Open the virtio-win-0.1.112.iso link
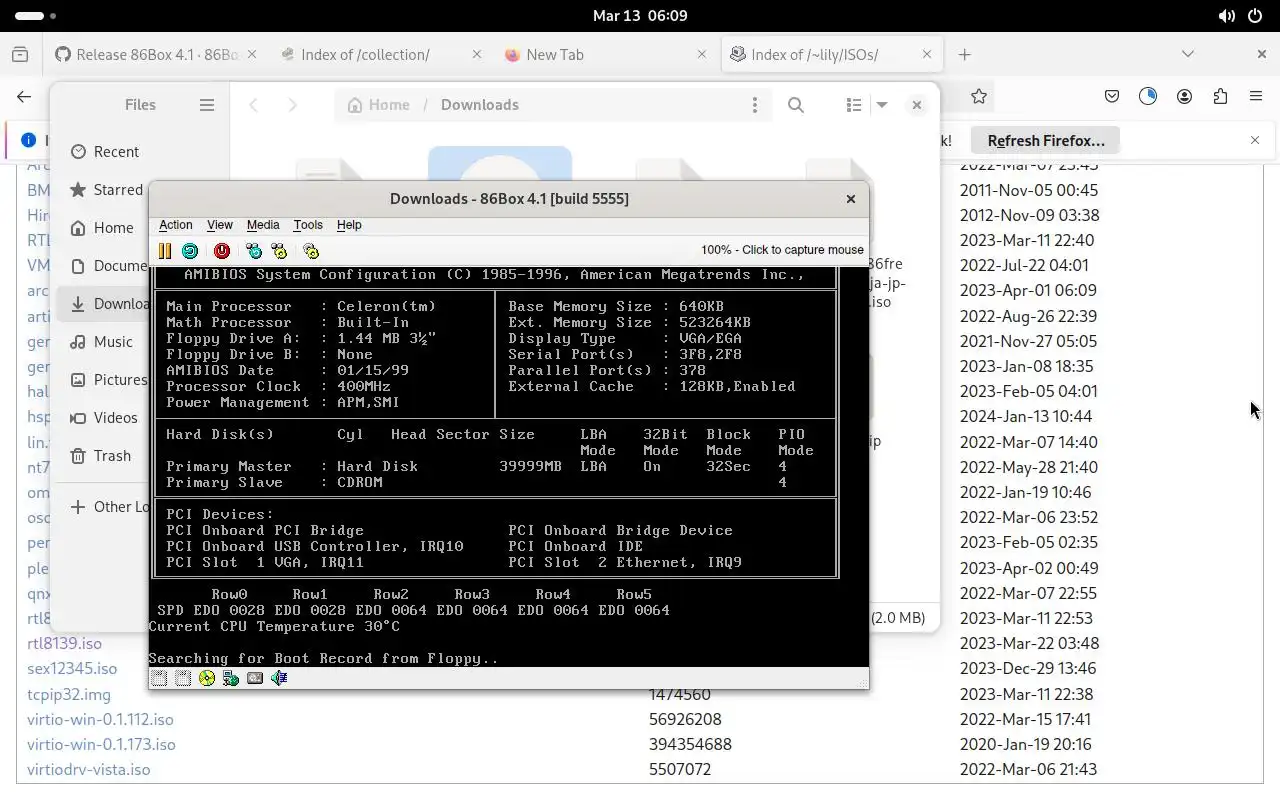Image resolution: width=1280 pixels, height=800 pixels. tap(100, 719)
